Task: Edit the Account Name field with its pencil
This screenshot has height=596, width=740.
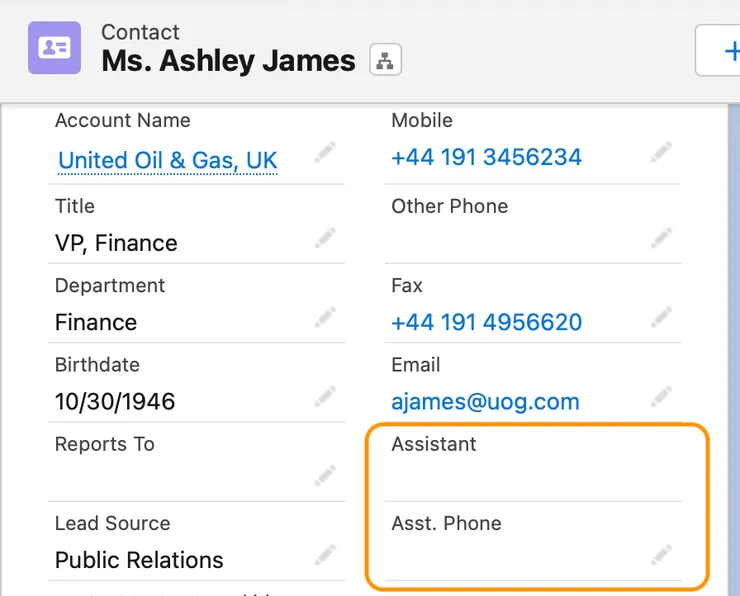Action: pyautogui.click(x=325, y=152)
